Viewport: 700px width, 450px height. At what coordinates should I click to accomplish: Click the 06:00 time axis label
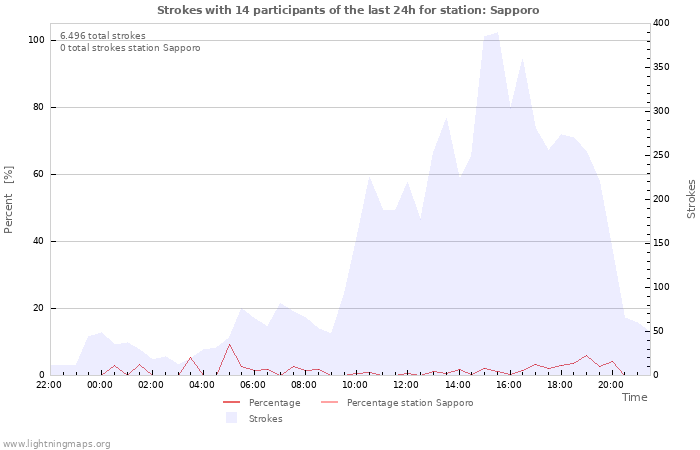click(252, 384)
